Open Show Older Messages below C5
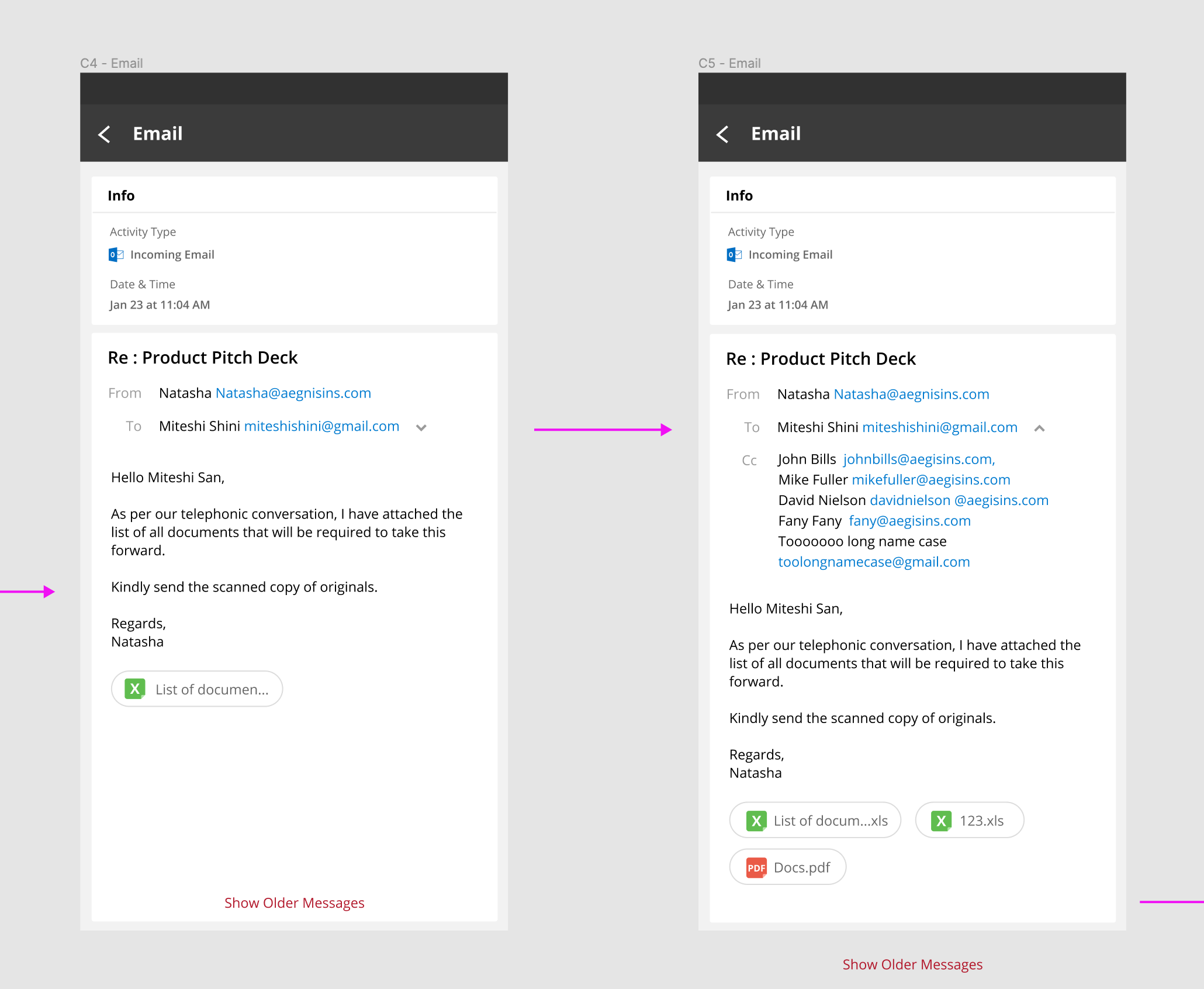This screenshot has height=989, width=1204. (912, 964)
